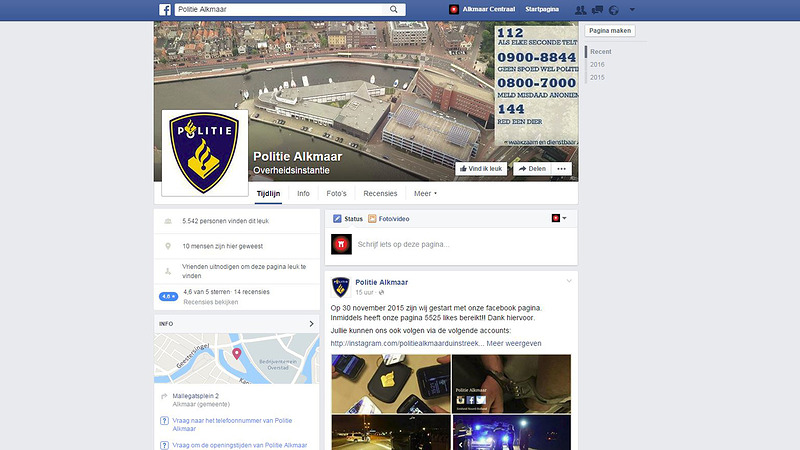Switch to the Info tab
The height and width of the screenshot is (450, 800).
[x=303, y=193]
